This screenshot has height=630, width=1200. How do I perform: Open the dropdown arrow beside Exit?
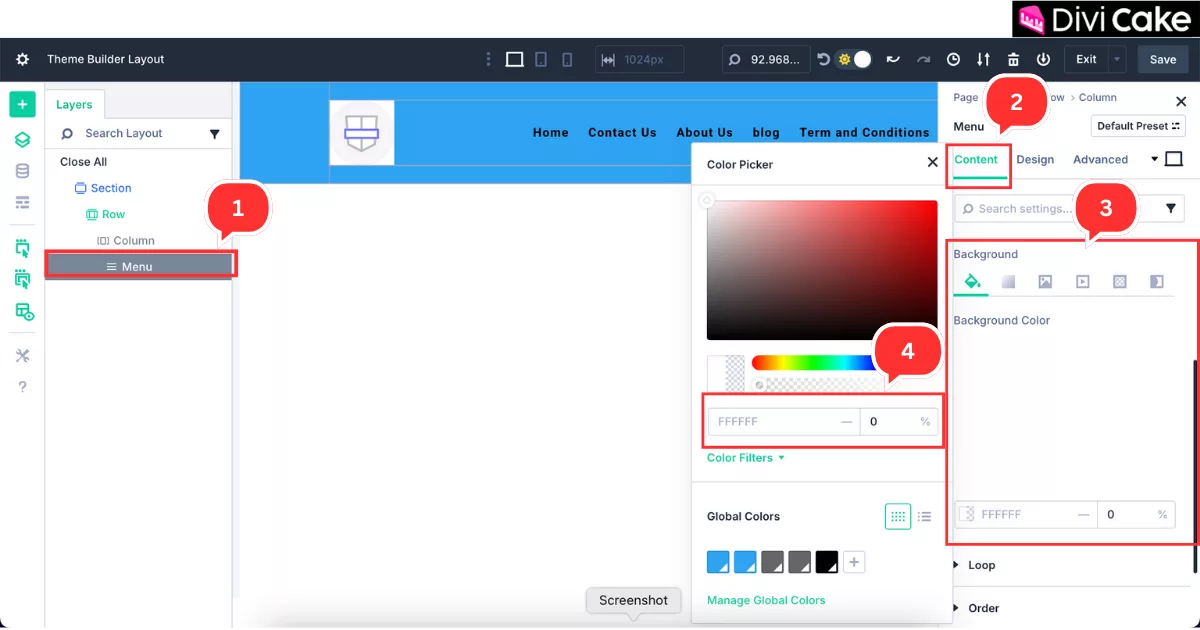click(x=1117, y=59)
